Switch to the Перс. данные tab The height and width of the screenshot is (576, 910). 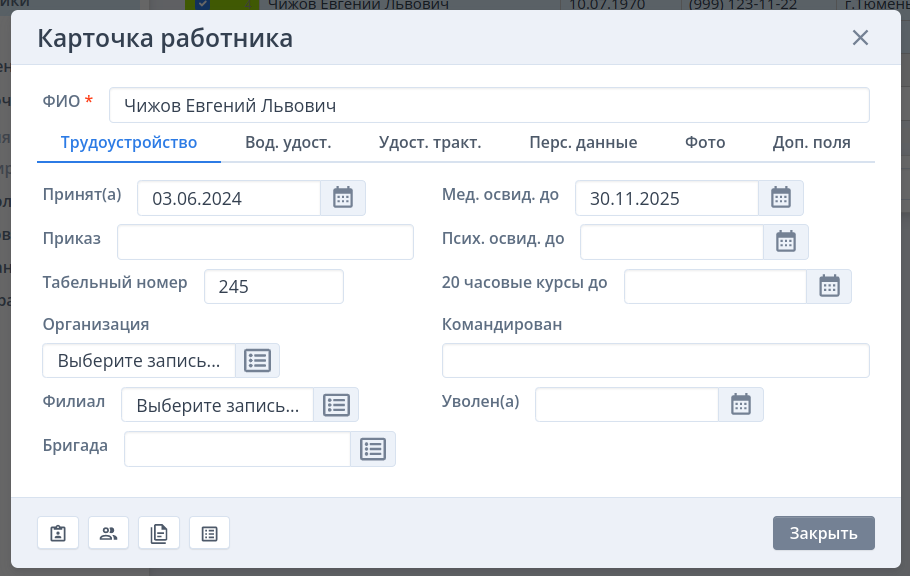(x=583, y=142)
